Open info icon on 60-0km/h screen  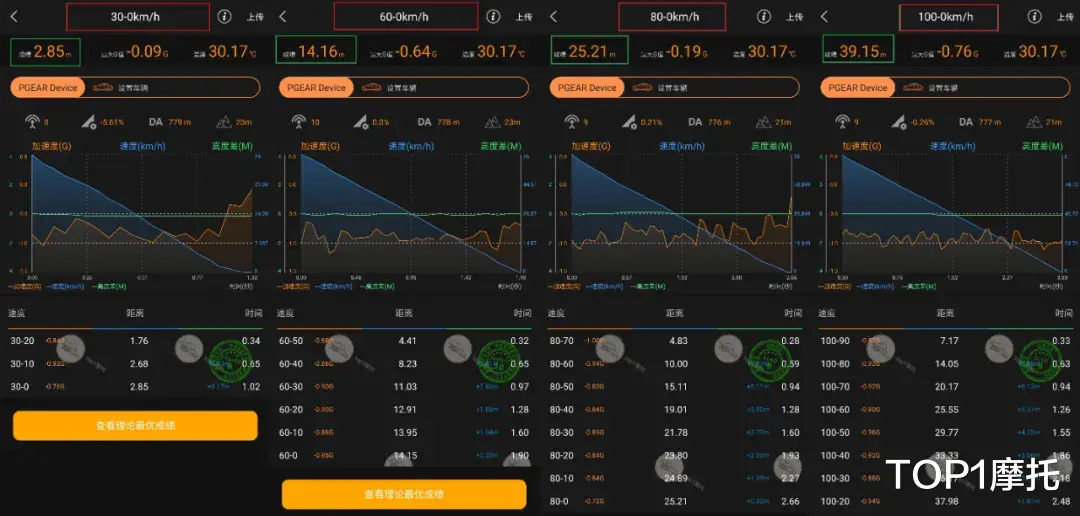(492, 17)
